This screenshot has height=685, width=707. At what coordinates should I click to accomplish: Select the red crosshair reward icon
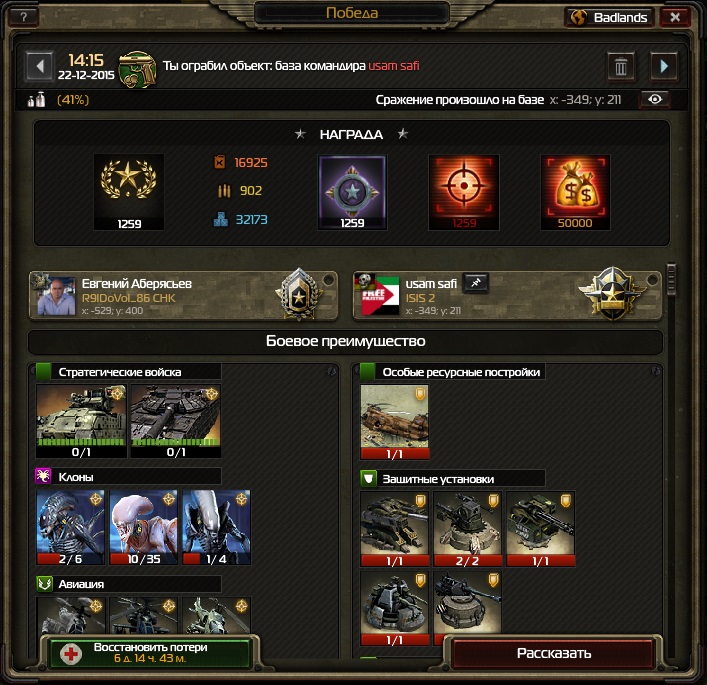(x=464, y=192)
